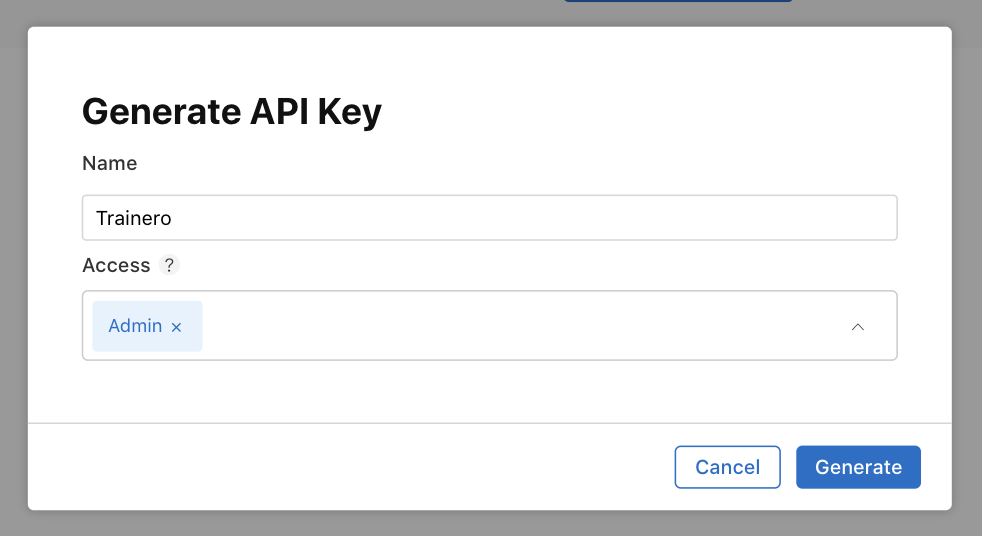Delete the Admin selection via its cross icon
This screenshot has width=982, height=536.
click(177, 327)
